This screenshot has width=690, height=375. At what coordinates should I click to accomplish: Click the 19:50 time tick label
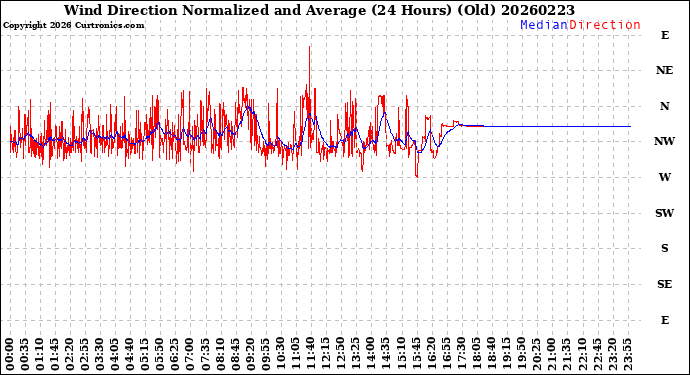[522, 355]
